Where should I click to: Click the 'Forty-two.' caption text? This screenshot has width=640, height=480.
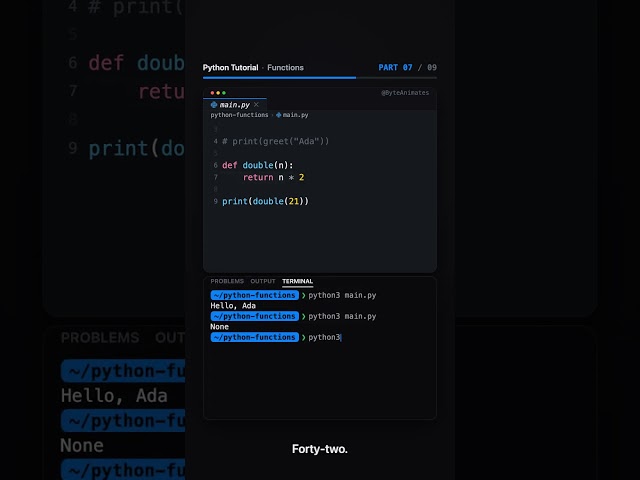coord(320,449)
